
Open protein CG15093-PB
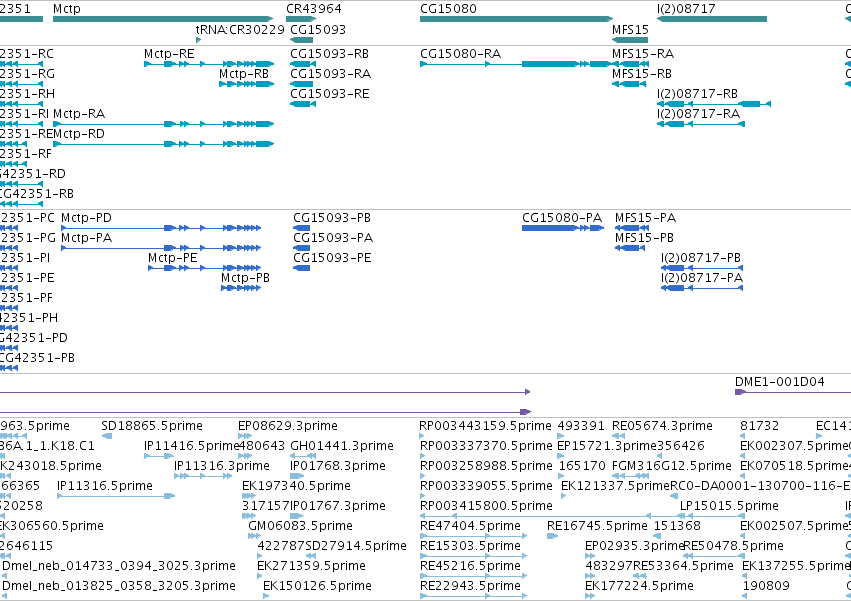(332, 218)
